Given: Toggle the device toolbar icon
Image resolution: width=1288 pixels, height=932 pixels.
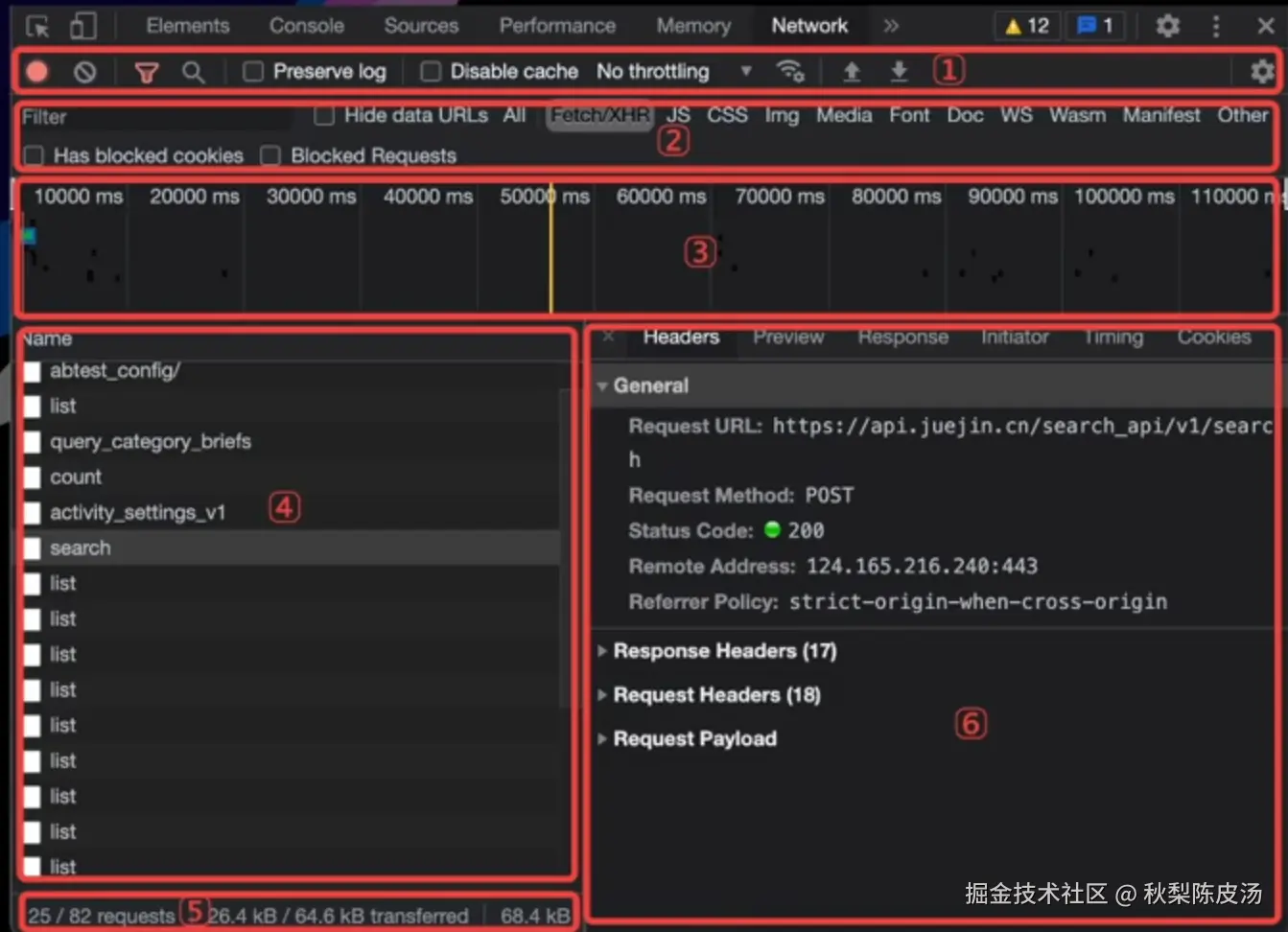Looking at the screenshot, I should pos(83,26).
